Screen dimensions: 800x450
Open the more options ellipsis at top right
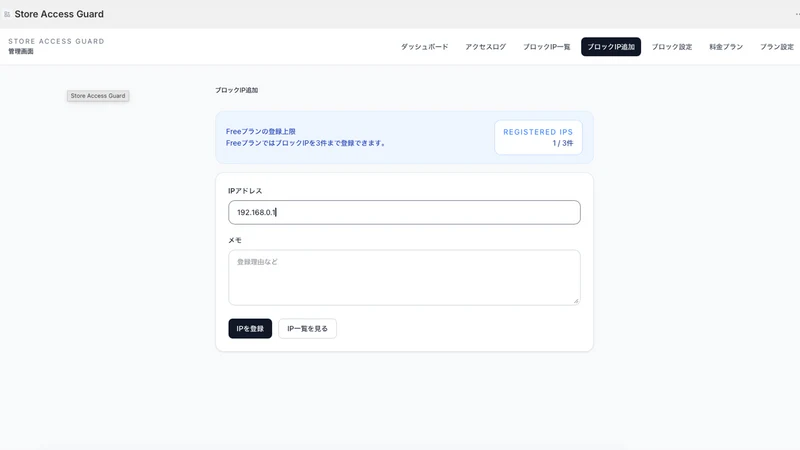[797, 14]
